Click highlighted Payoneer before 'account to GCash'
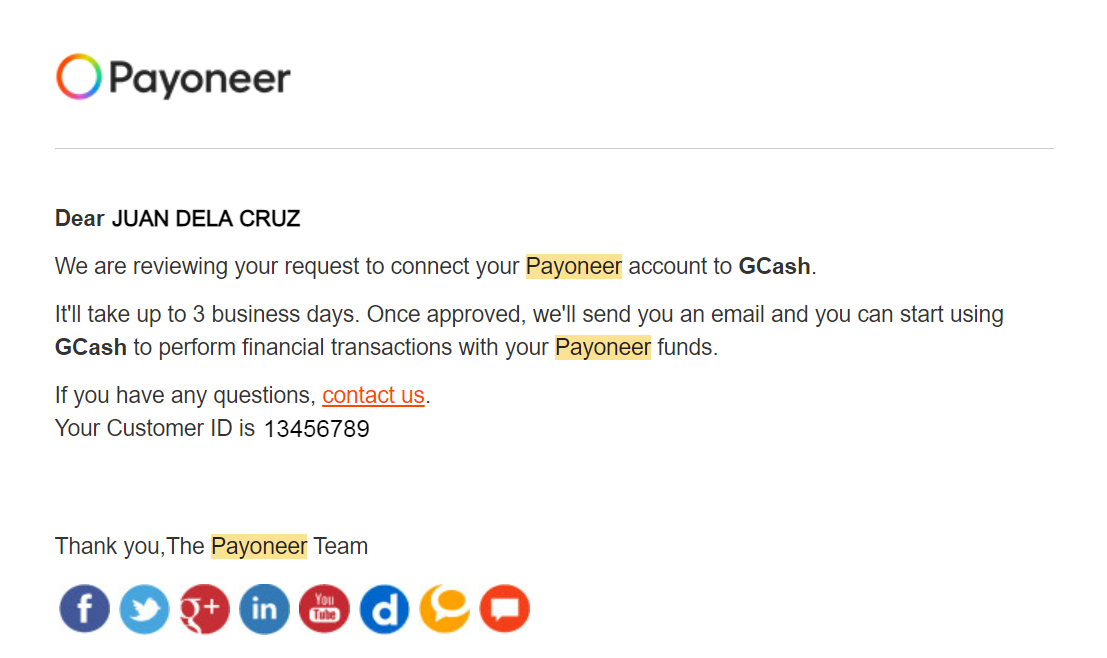Viewport: 1107px width, 658px height. 574,266
